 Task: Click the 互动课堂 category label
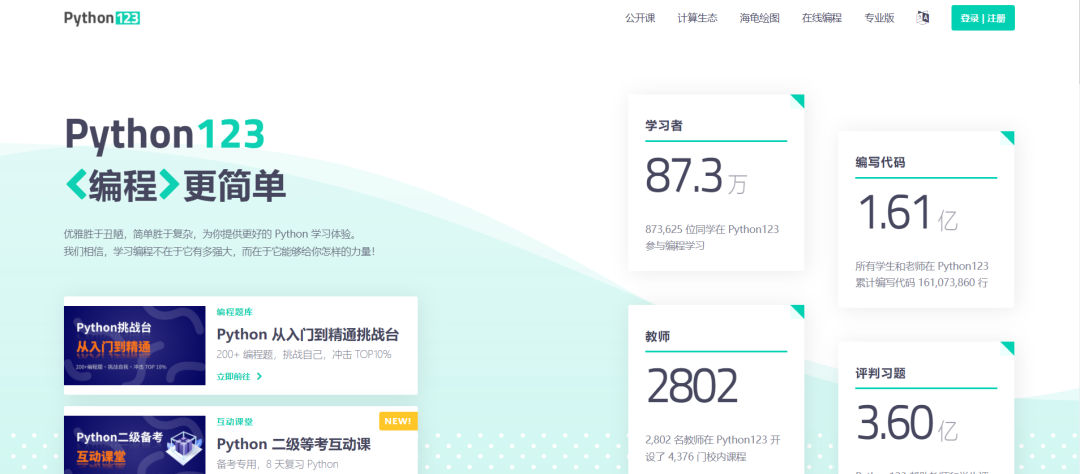(x=234, y=421)
